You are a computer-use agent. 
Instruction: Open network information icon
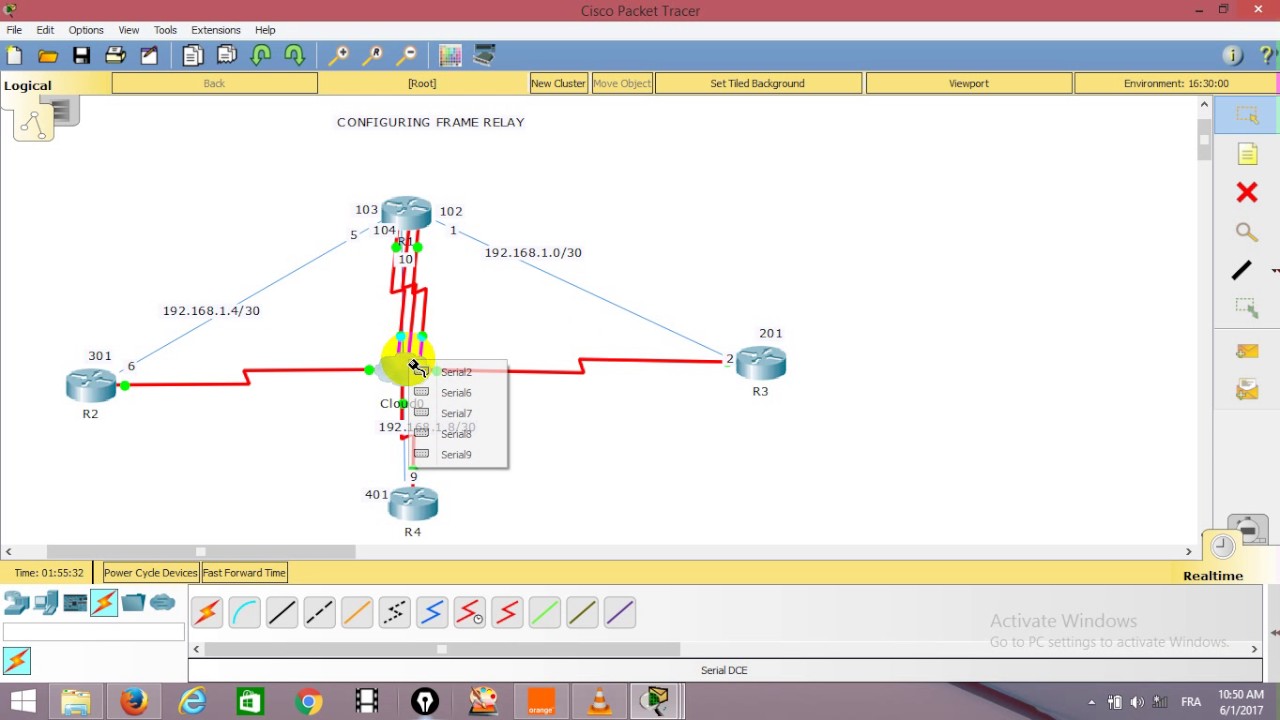pos(1232,56)
